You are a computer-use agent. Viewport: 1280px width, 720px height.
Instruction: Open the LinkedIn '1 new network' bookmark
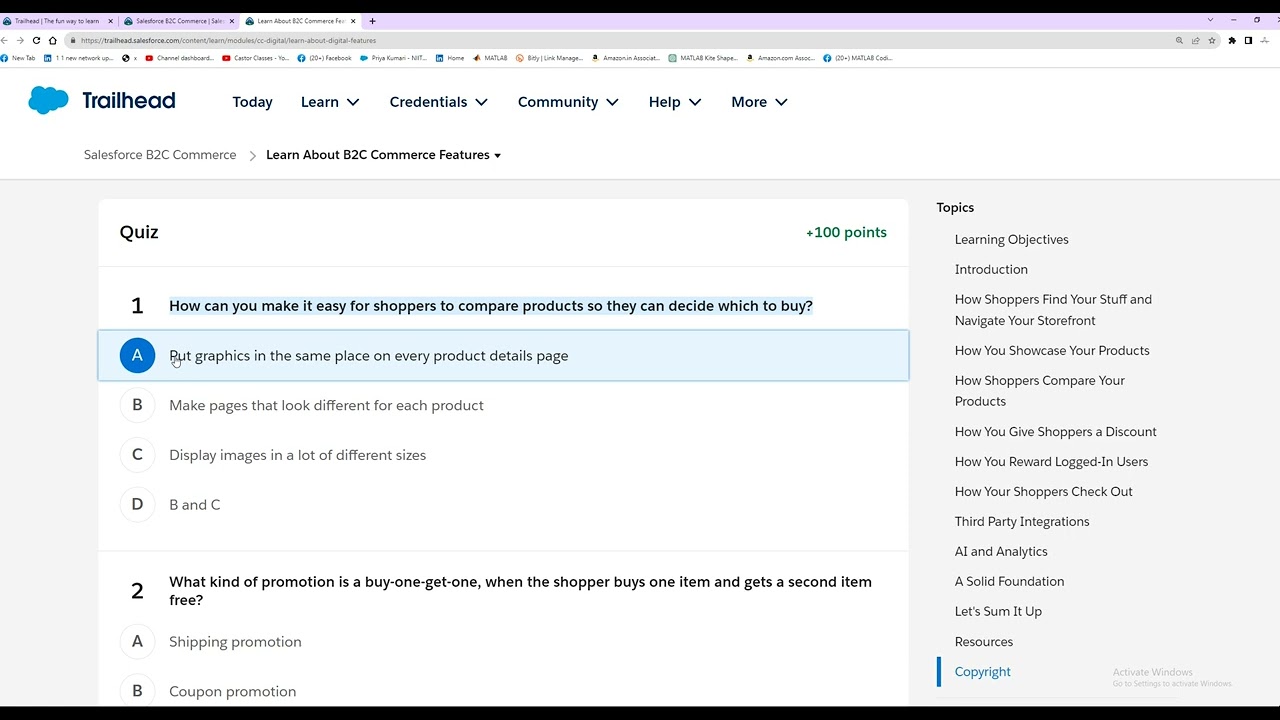(79, 58)
